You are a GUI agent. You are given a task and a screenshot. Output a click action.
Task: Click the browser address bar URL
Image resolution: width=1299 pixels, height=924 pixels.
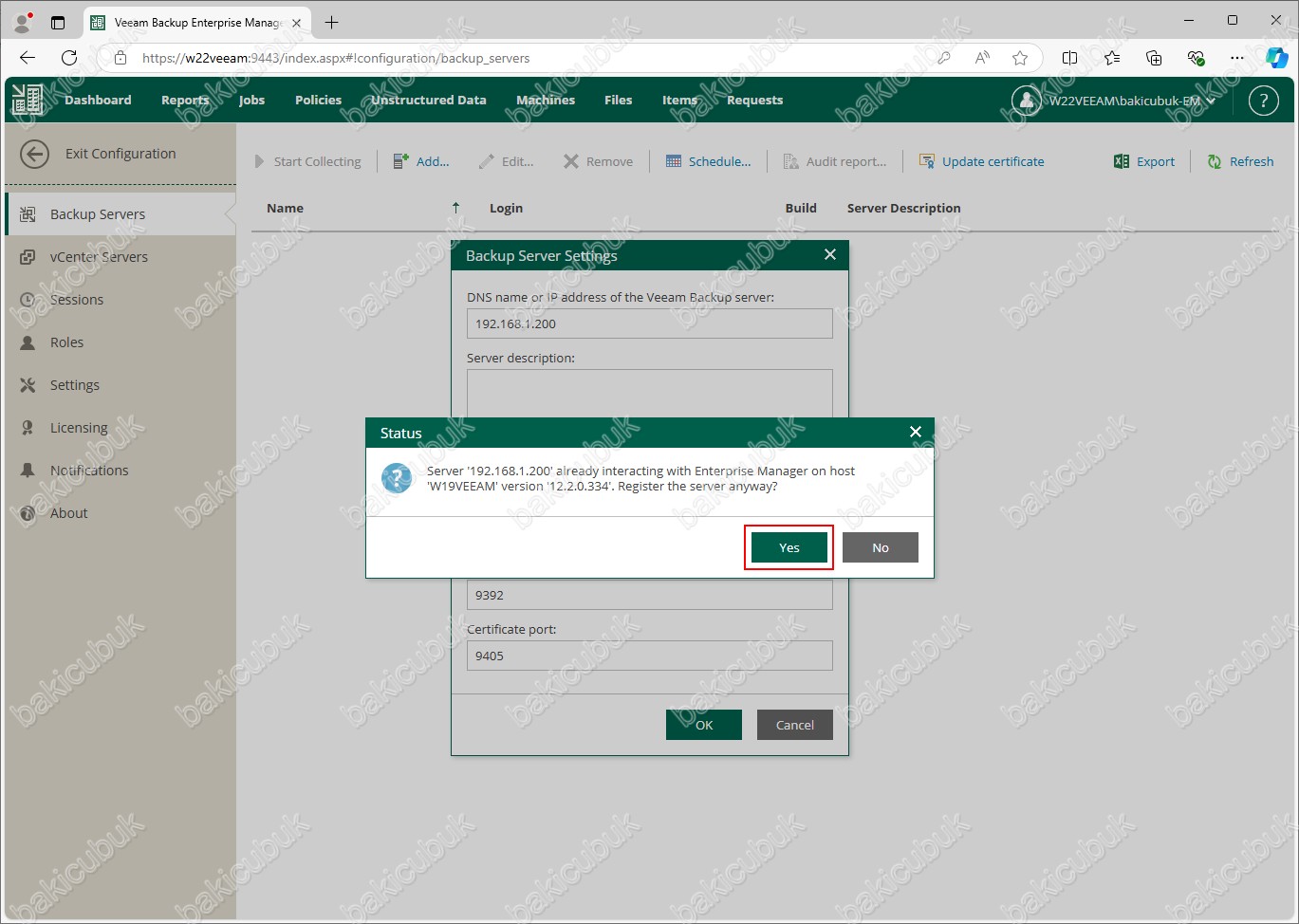[x=336, y=58]
